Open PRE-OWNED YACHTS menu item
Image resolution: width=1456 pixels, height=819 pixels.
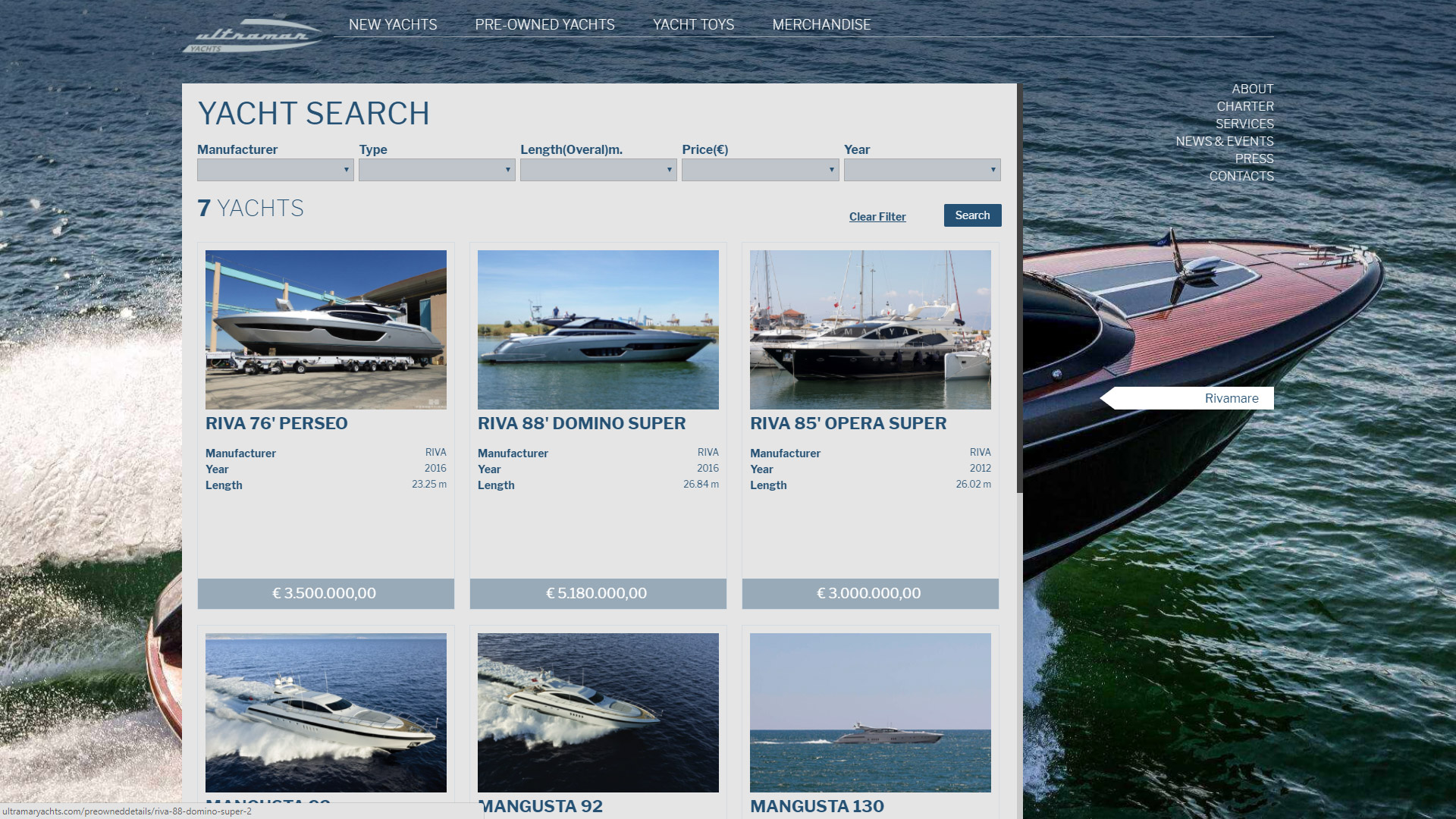click(544, 24)
